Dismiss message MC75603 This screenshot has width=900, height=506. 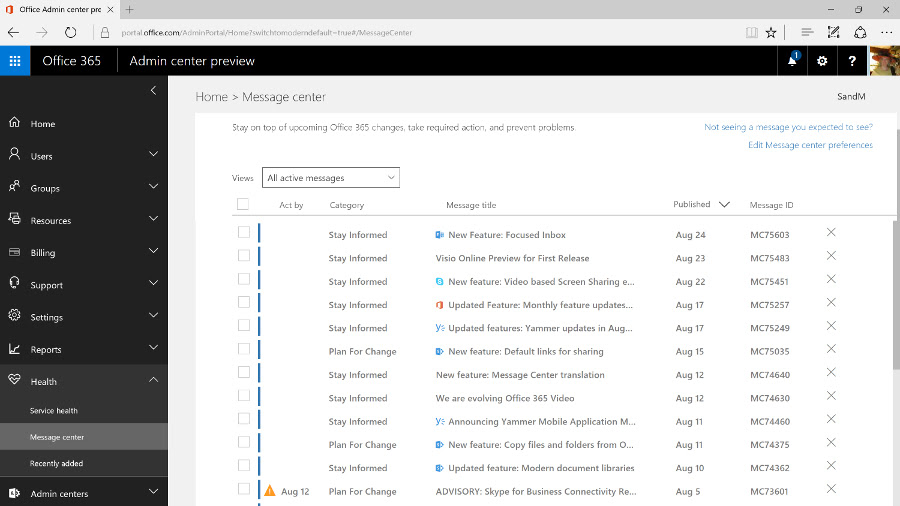(x=831, y=232)
